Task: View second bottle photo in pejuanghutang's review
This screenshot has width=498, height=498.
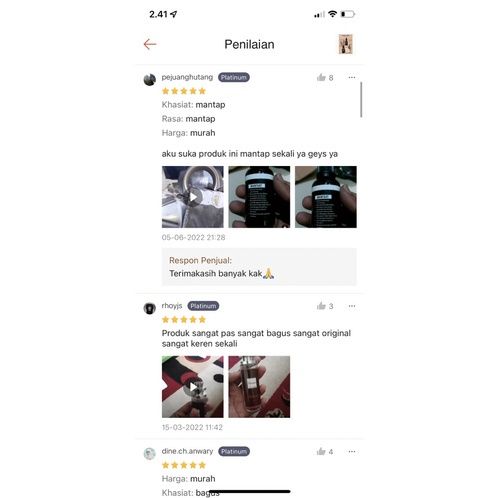Action: point(259,197)
